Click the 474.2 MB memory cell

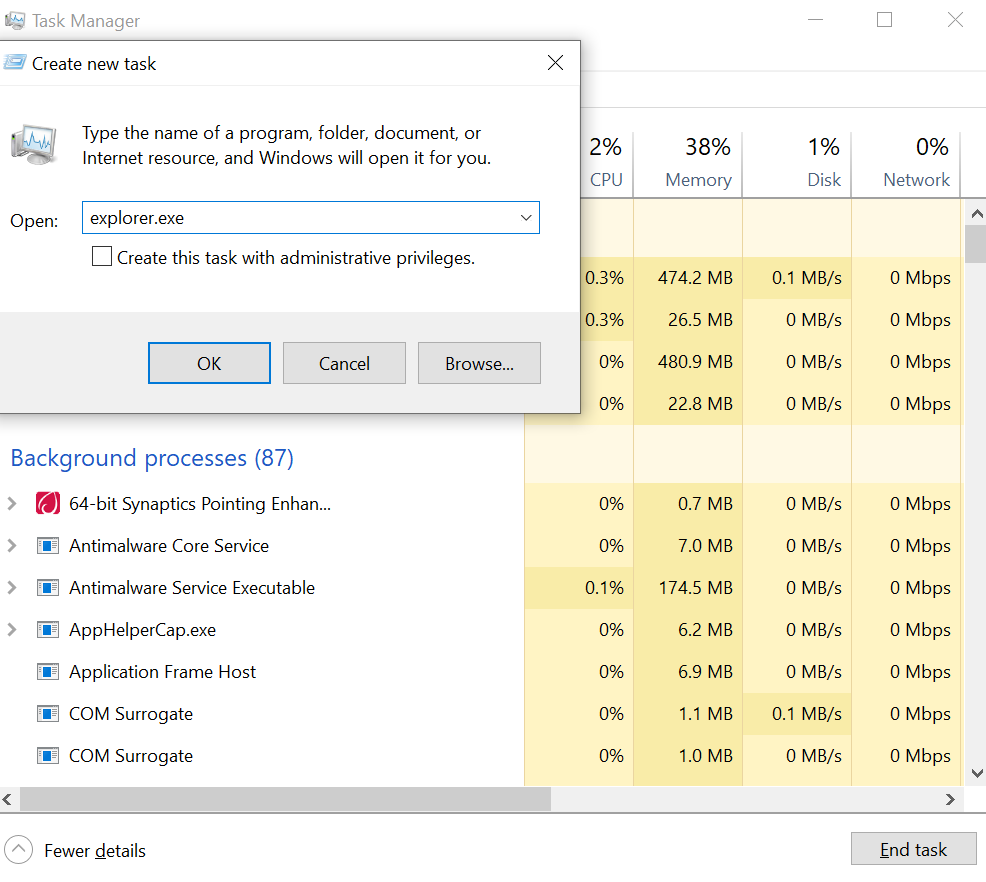point(688,278)
